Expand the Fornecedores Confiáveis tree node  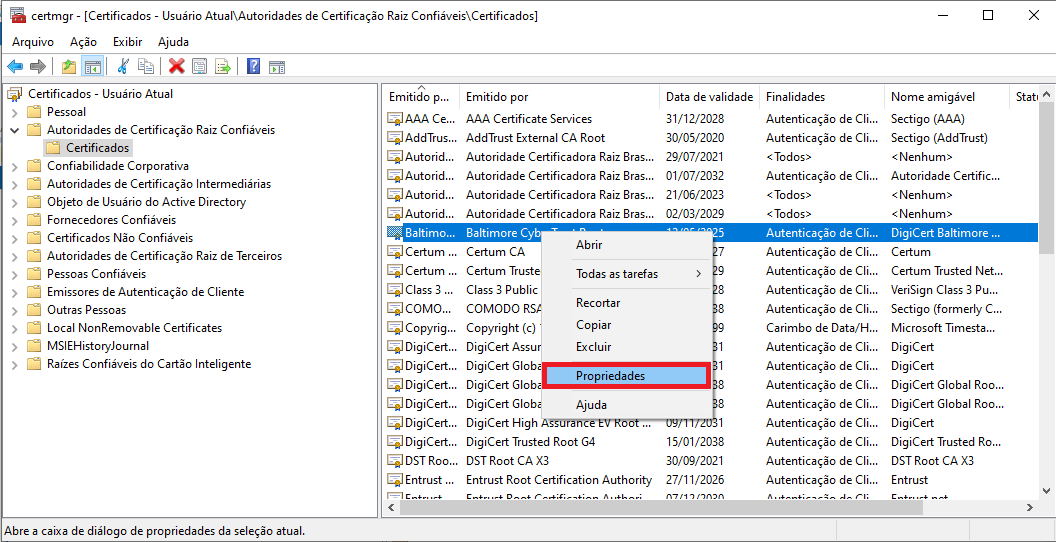[15, 220]
